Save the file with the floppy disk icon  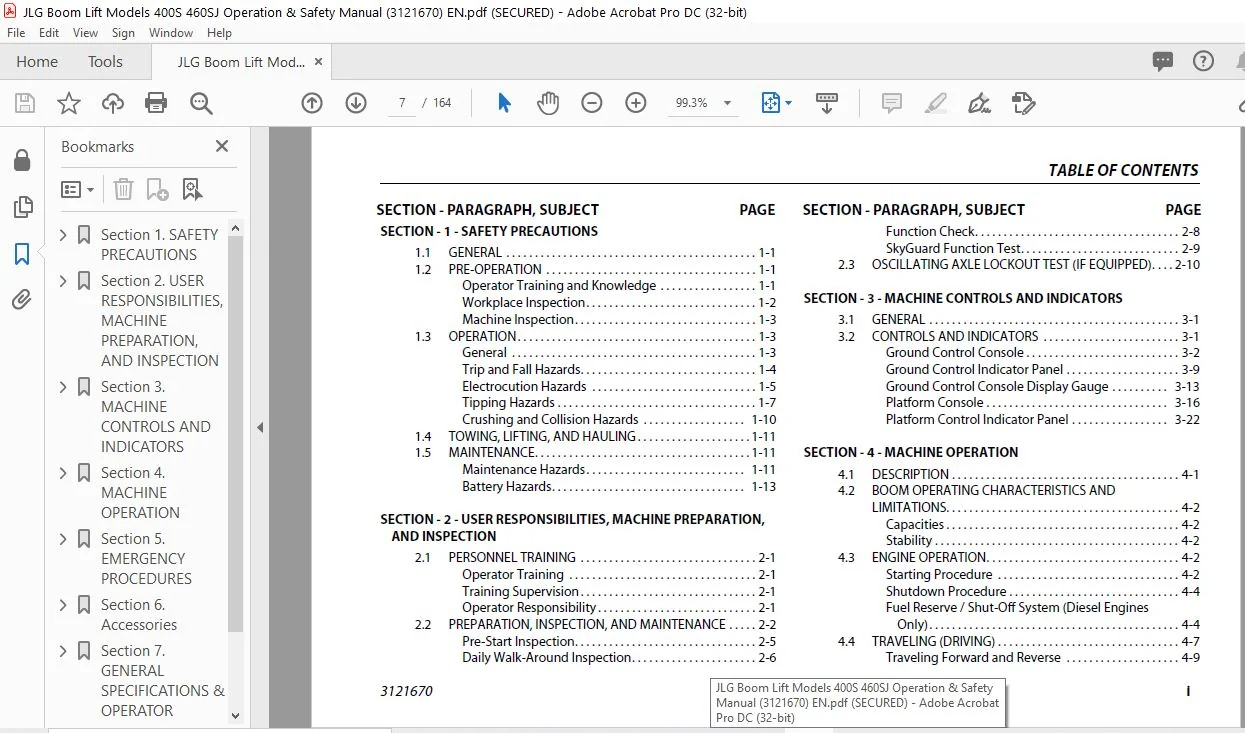click(25, 103)
